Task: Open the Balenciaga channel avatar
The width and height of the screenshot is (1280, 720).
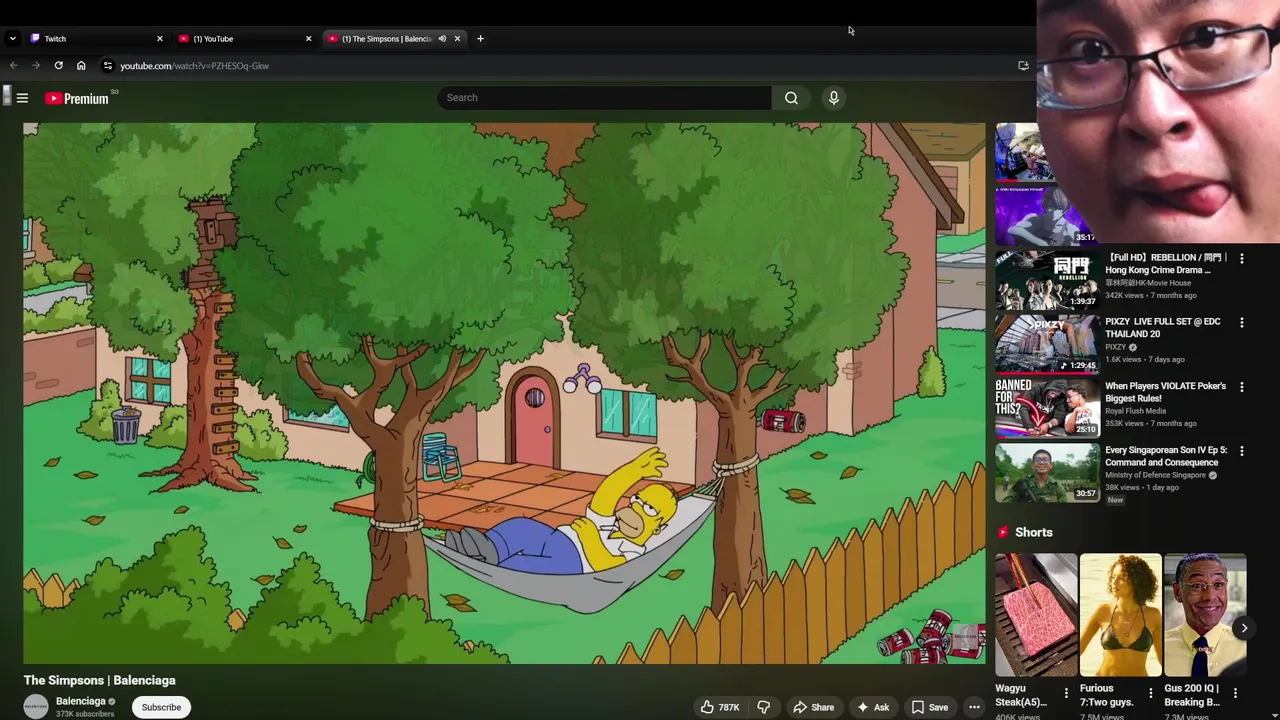Action: click(x=36, y=707)
